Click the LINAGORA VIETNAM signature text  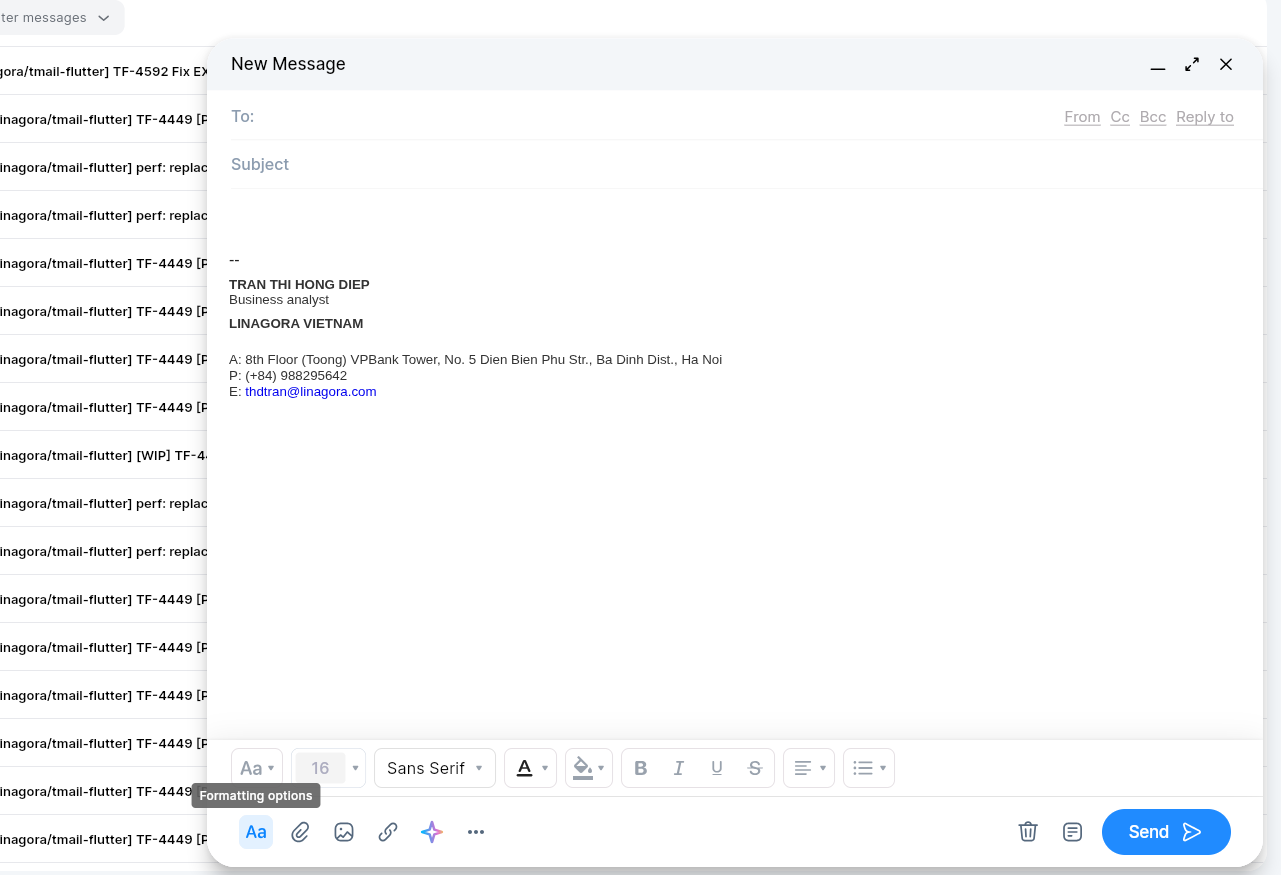point(296,324)
